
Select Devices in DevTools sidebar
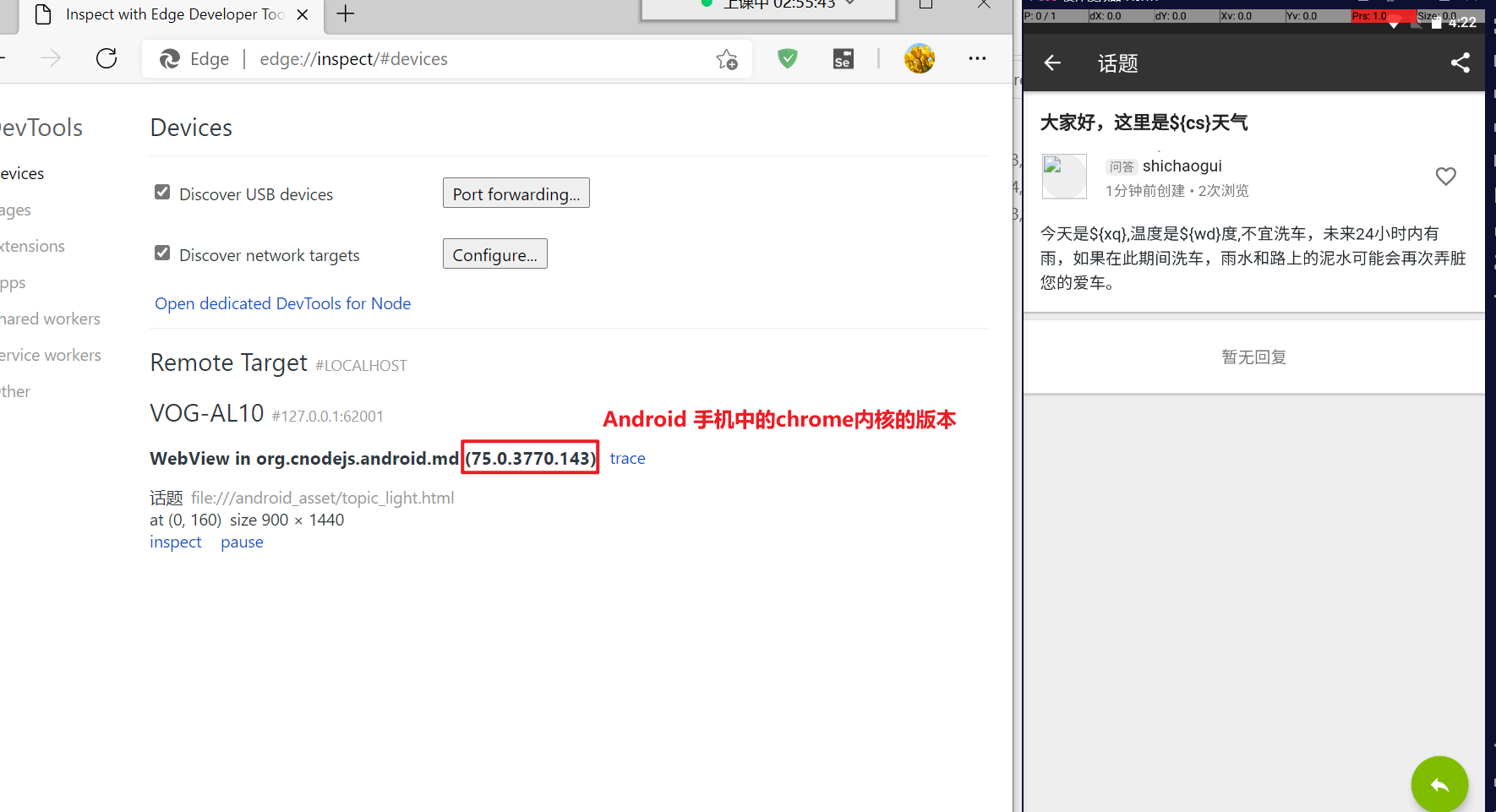coord(22,173)
